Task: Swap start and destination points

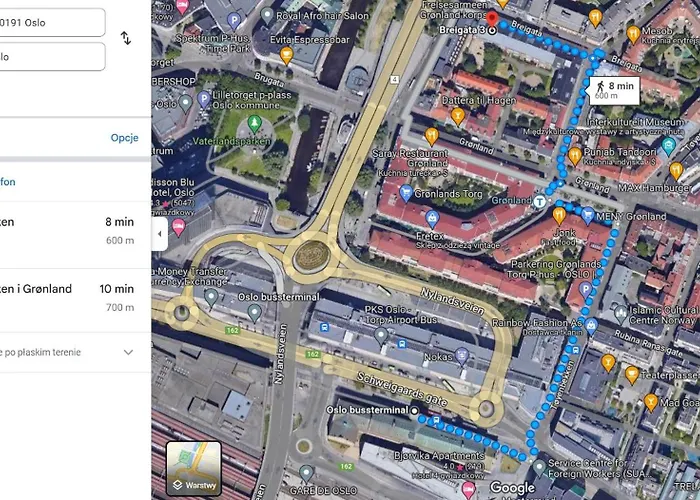Action: (126, 38)
